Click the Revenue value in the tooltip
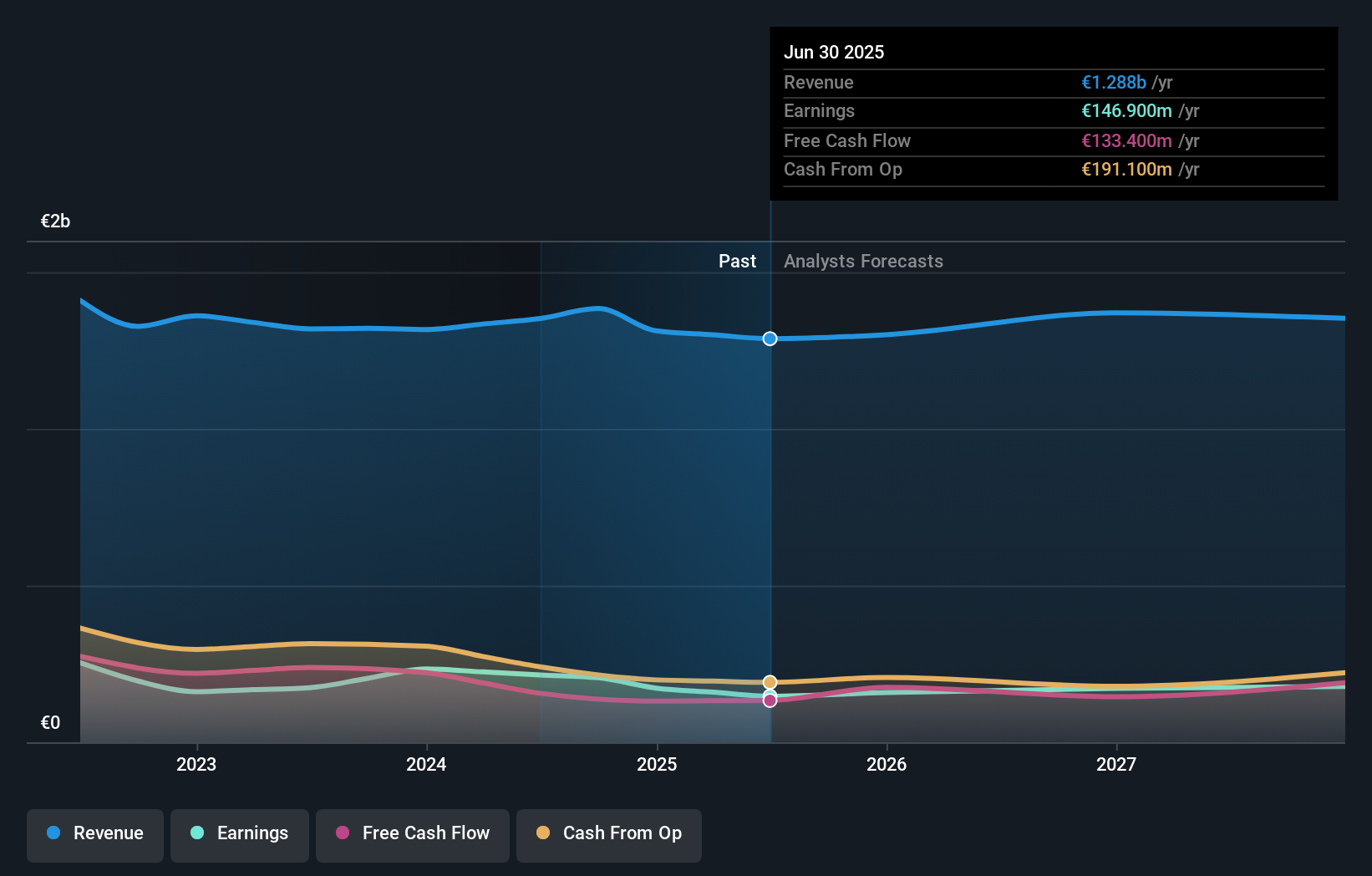This screenshot has width=1372, height=876. click(1112, 82)
